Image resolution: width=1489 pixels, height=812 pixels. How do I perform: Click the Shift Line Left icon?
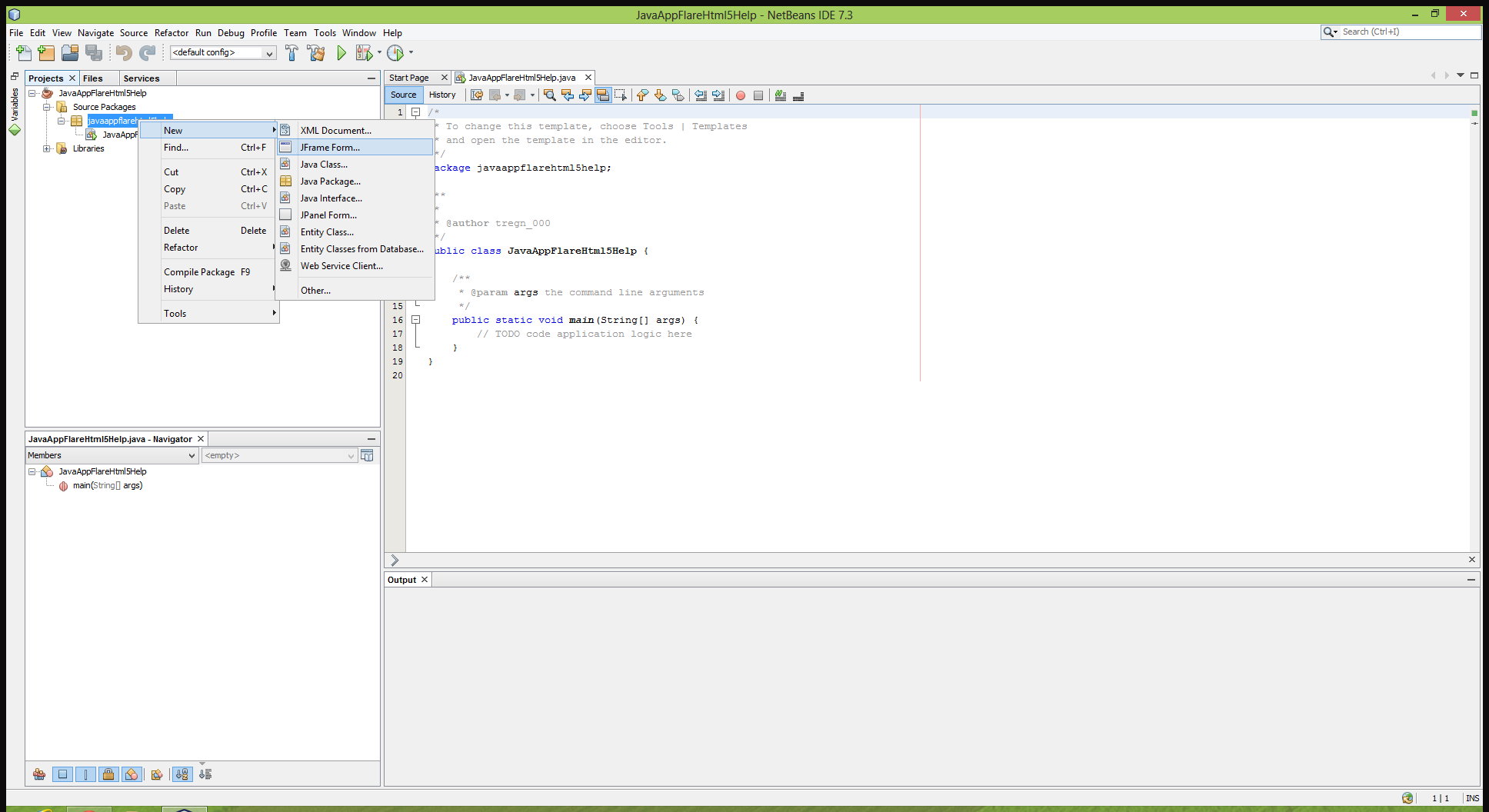pos(701,95)
